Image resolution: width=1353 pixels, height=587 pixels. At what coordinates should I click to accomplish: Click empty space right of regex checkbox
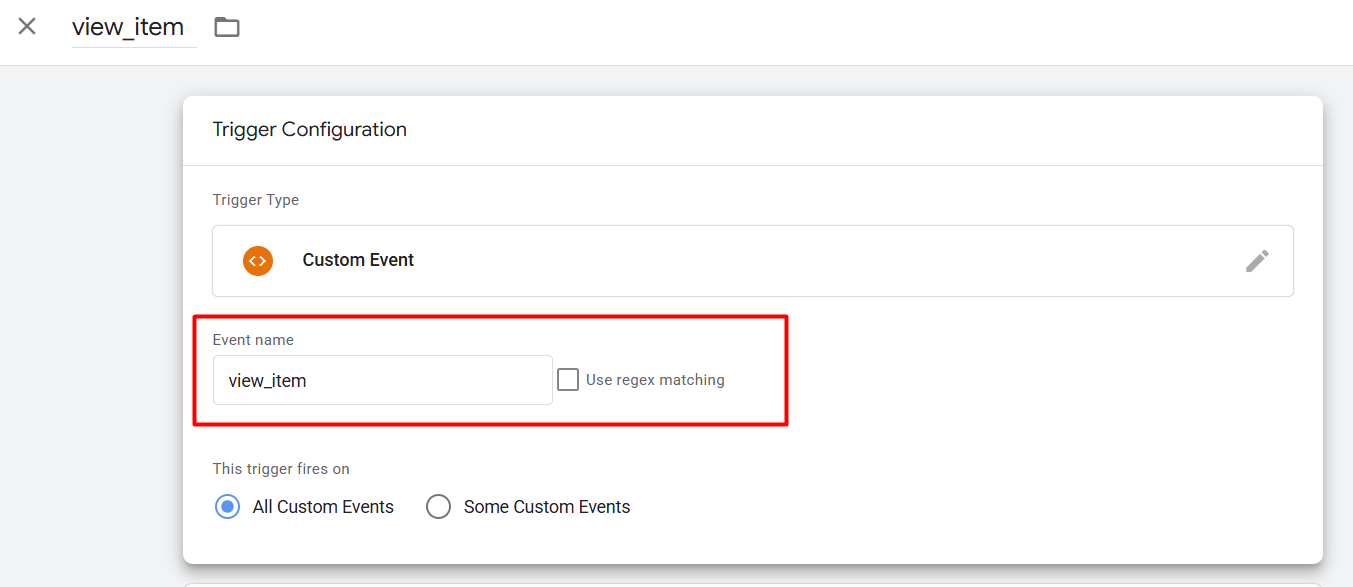coord(1000,380)
